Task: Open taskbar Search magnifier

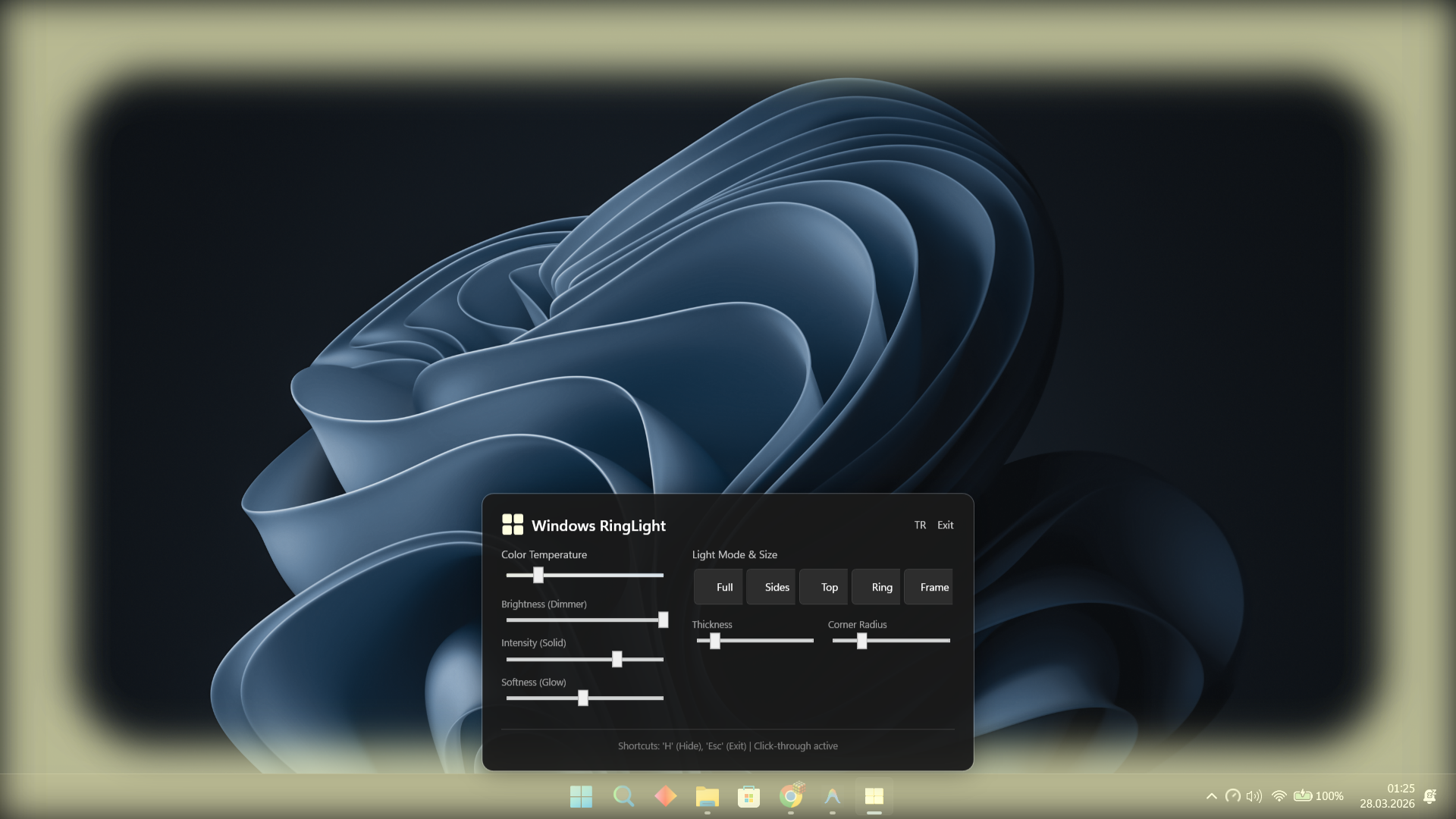Action: (x=623, y=796)
